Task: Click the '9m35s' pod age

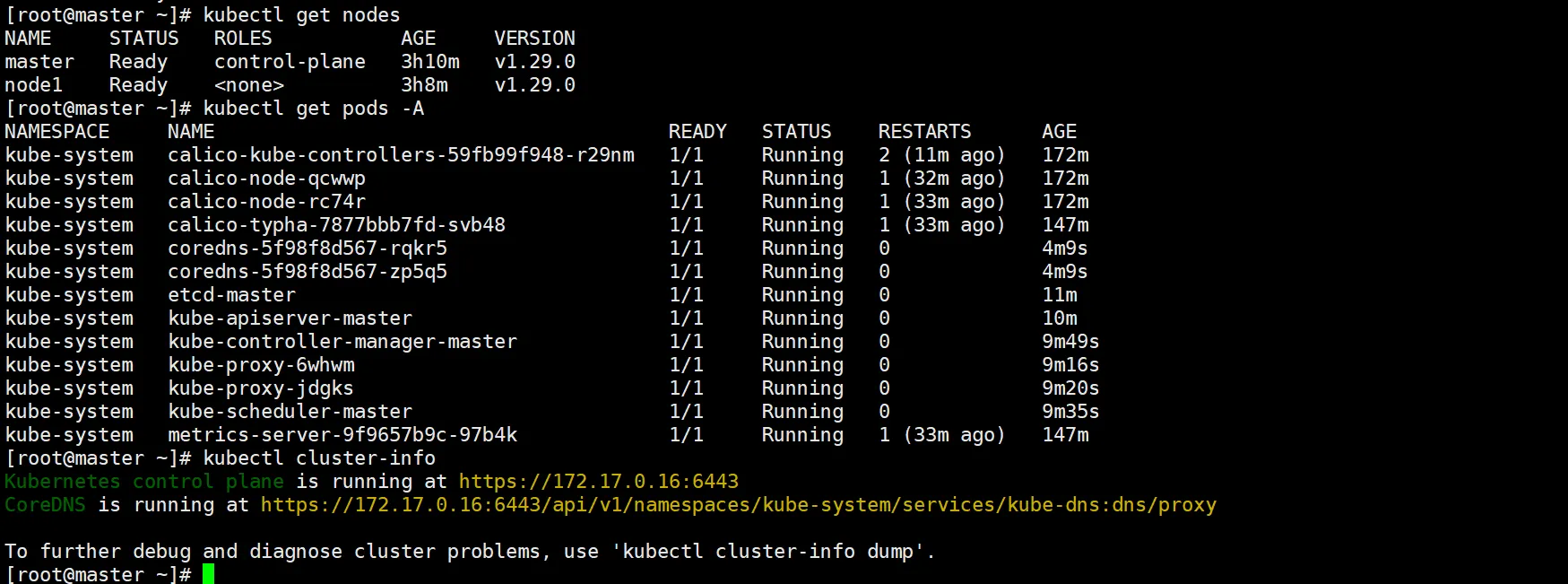Action: click(1070, 412)
